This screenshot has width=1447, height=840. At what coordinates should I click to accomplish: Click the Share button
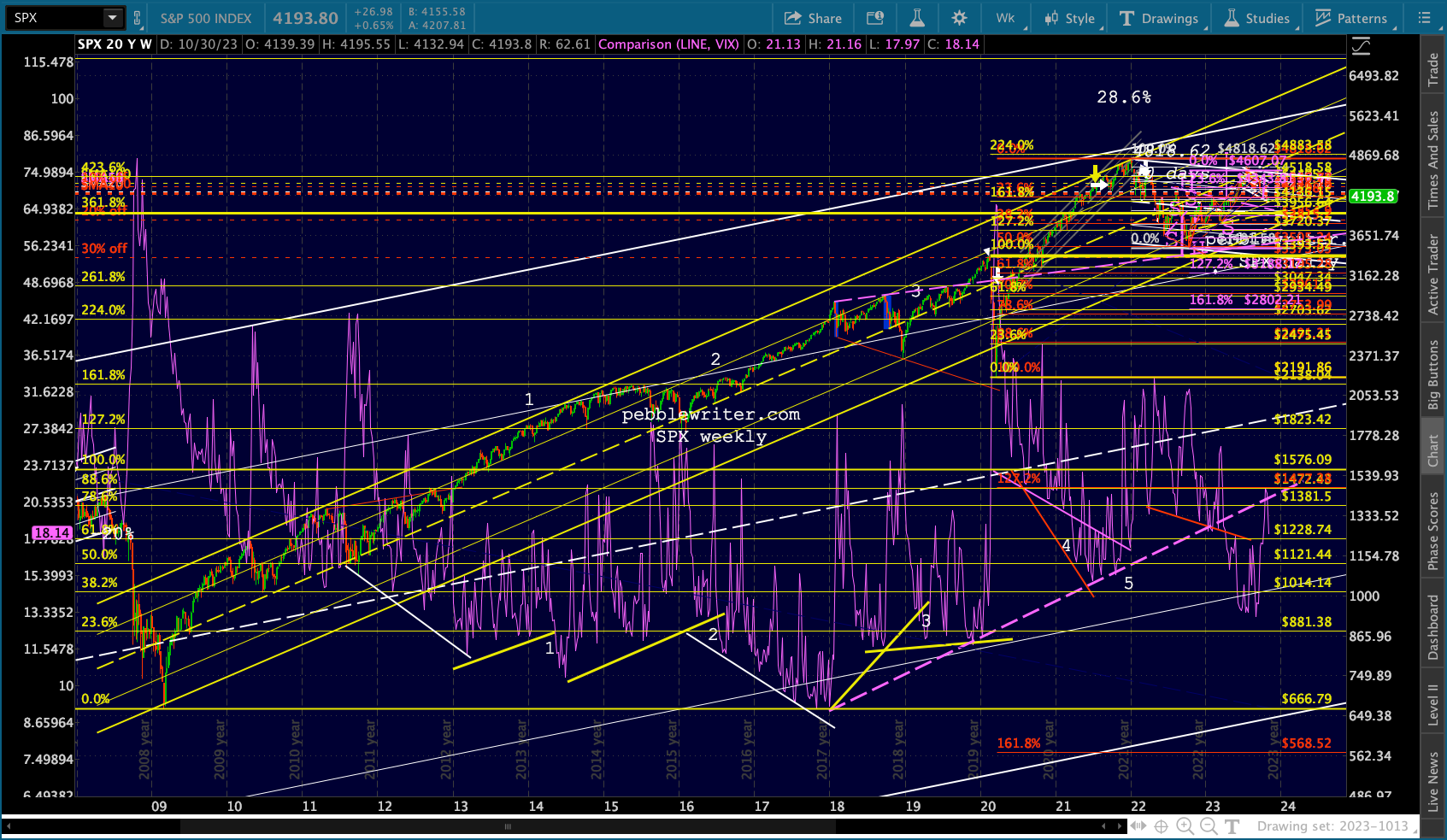tap(814, 18)
